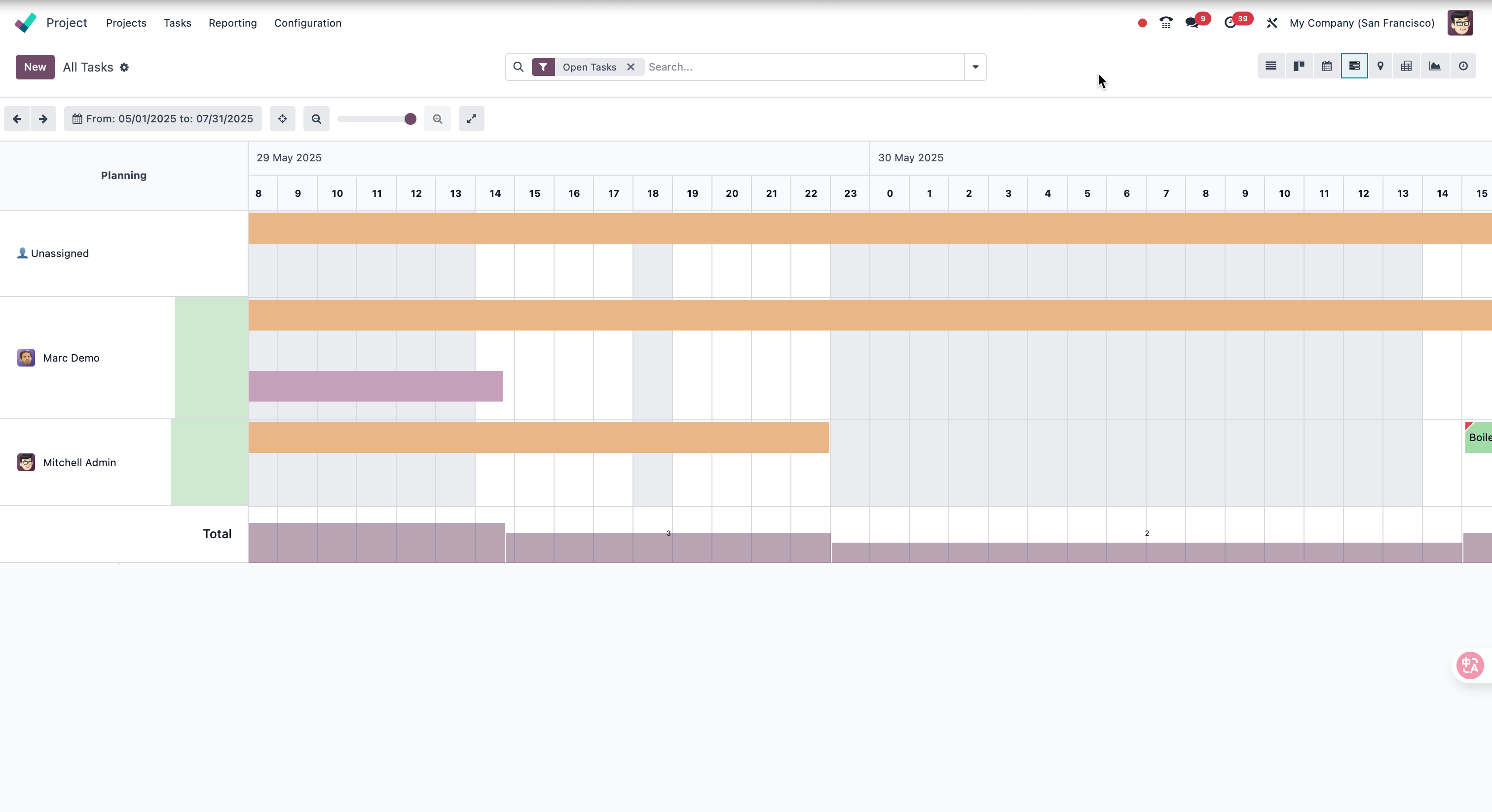Zoom out with the magnifier minus icon
Screen dimensions: 1492x812
(x=316, y=119)
